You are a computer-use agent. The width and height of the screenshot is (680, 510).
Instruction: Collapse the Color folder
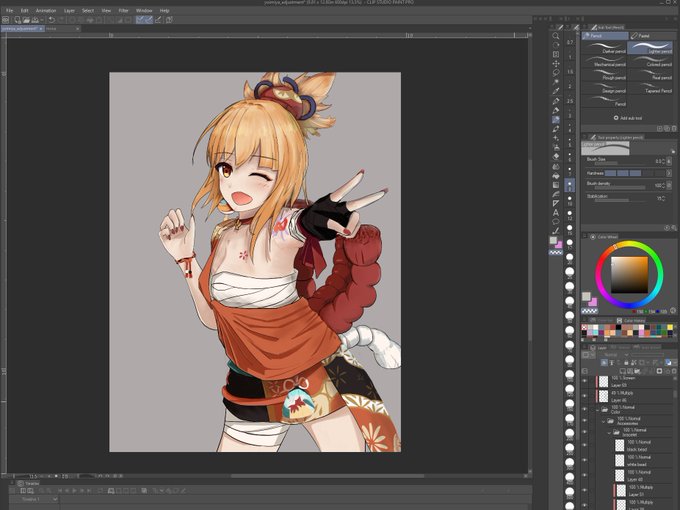[598, 409]
